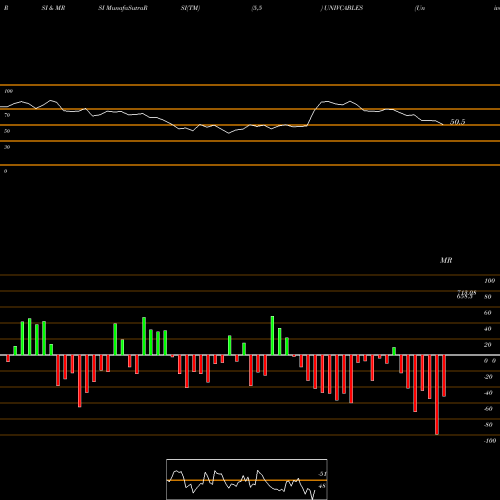
Task: Click the end of the RSI line
Action: pos(443,125)
